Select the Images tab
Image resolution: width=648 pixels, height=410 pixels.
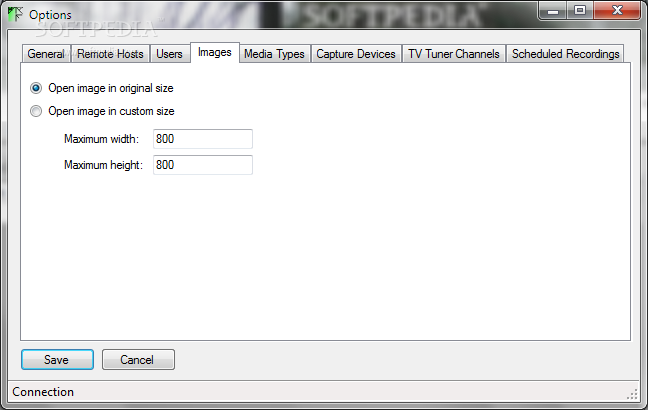[x=214, y=52]
